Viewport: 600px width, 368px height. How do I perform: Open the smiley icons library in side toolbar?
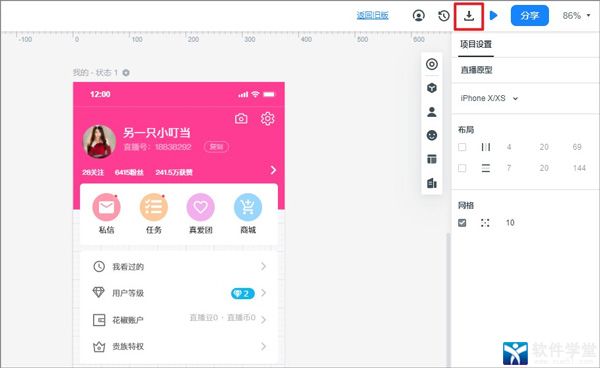(432, 135)
